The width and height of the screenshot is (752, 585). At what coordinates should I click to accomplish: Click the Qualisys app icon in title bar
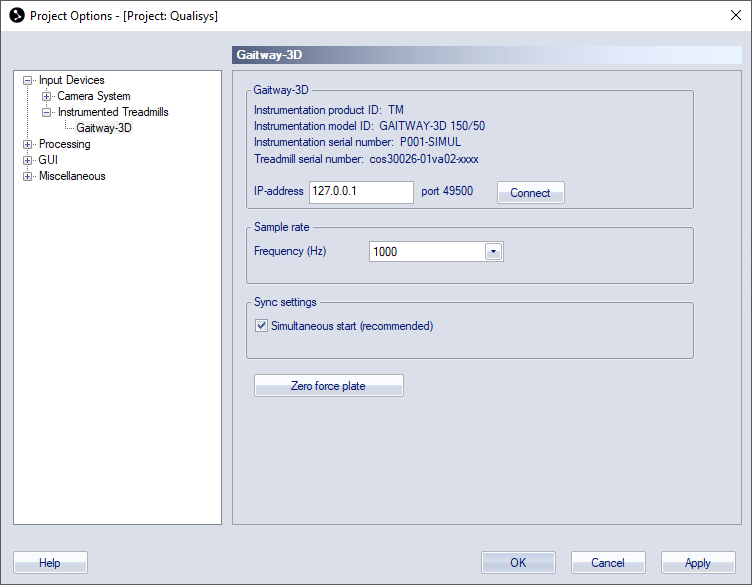coord(17,15)
